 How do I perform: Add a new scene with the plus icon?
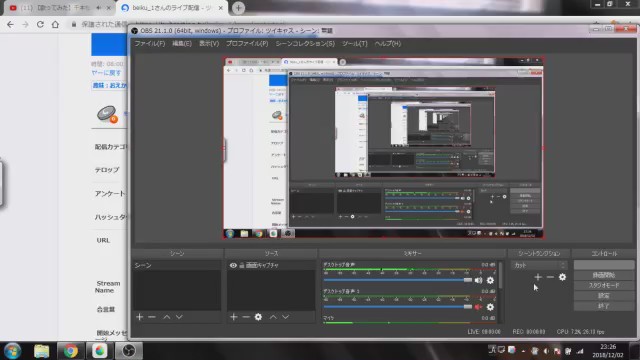[140, 317]
